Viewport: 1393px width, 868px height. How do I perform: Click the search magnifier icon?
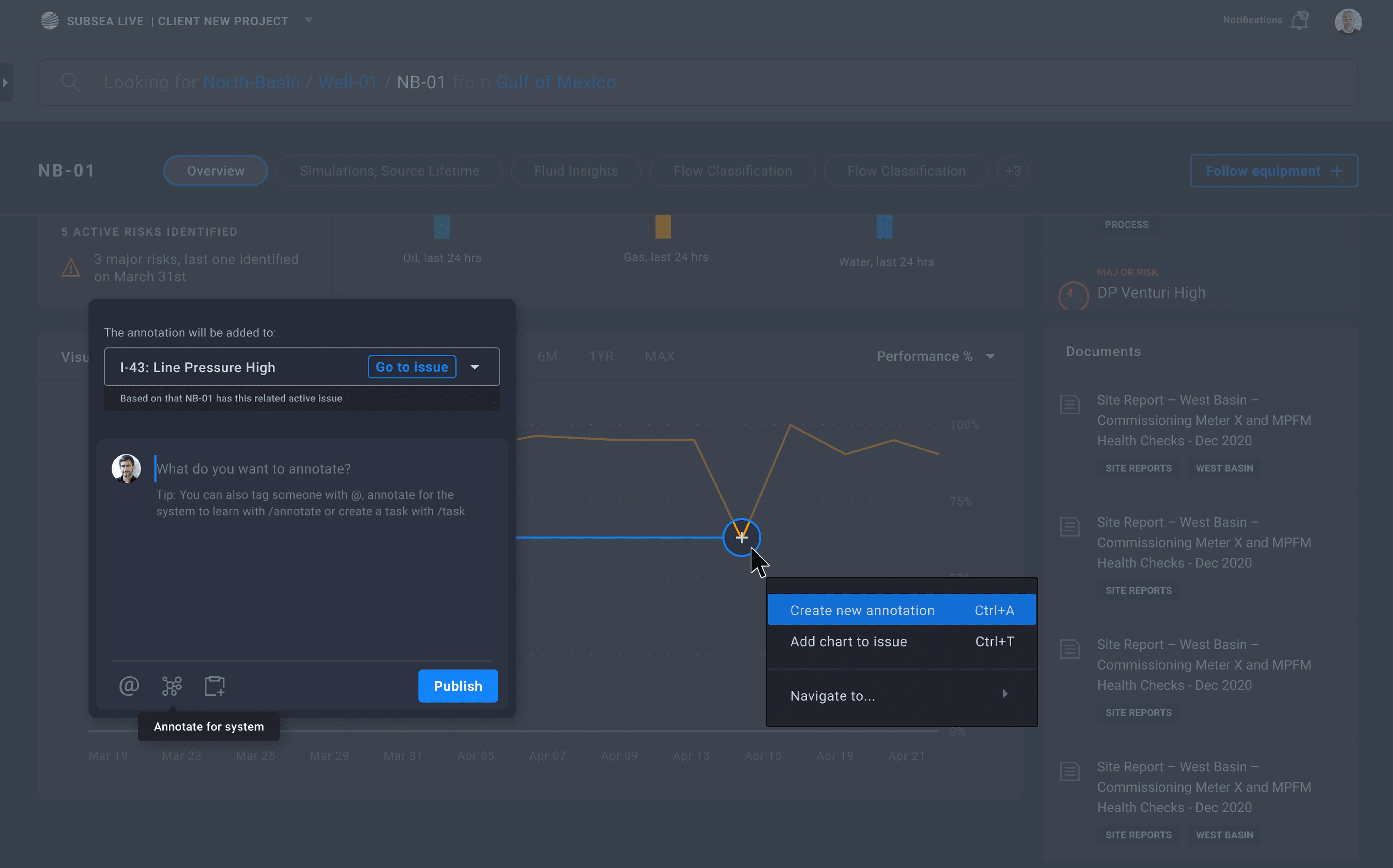pos(71,82)
